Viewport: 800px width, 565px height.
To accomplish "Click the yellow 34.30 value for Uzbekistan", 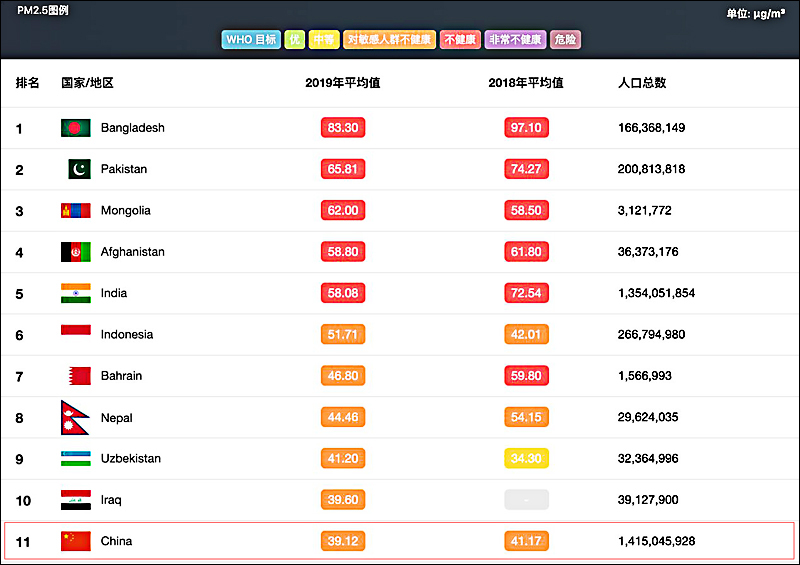I will tap(527, 458).
